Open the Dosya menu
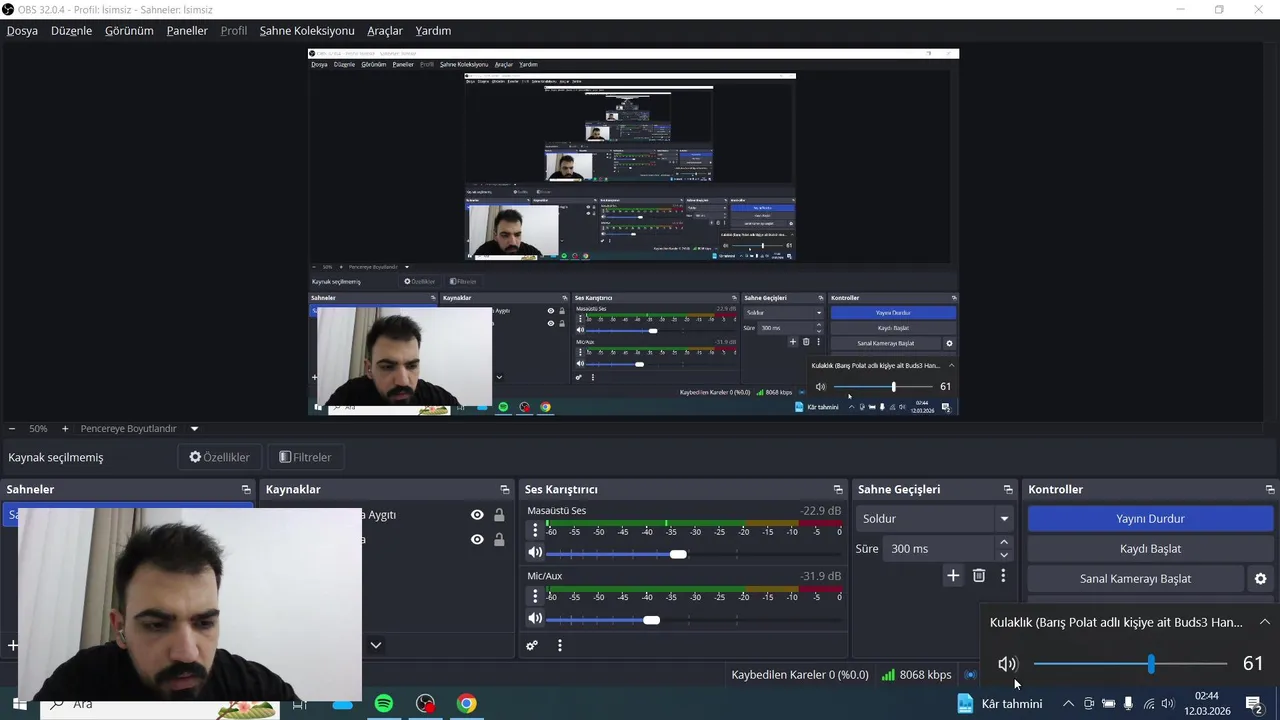The width and height of the screenshot is (1280, 720). pos(22,31)
